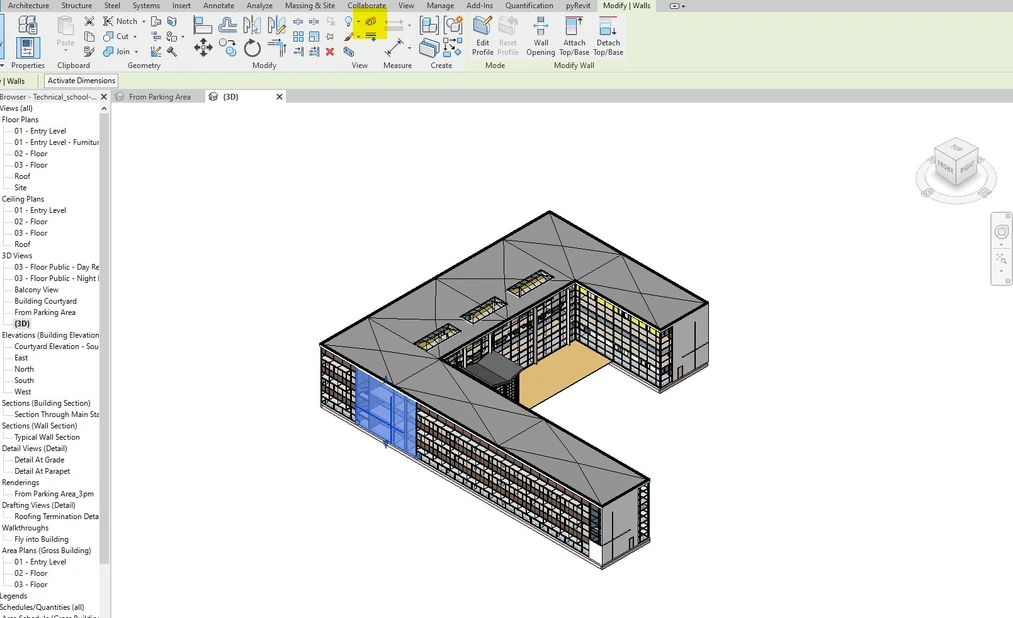1013x618 pixels.
Task: Select the Paint tool in Geometry panel
Action: (349, 35)
